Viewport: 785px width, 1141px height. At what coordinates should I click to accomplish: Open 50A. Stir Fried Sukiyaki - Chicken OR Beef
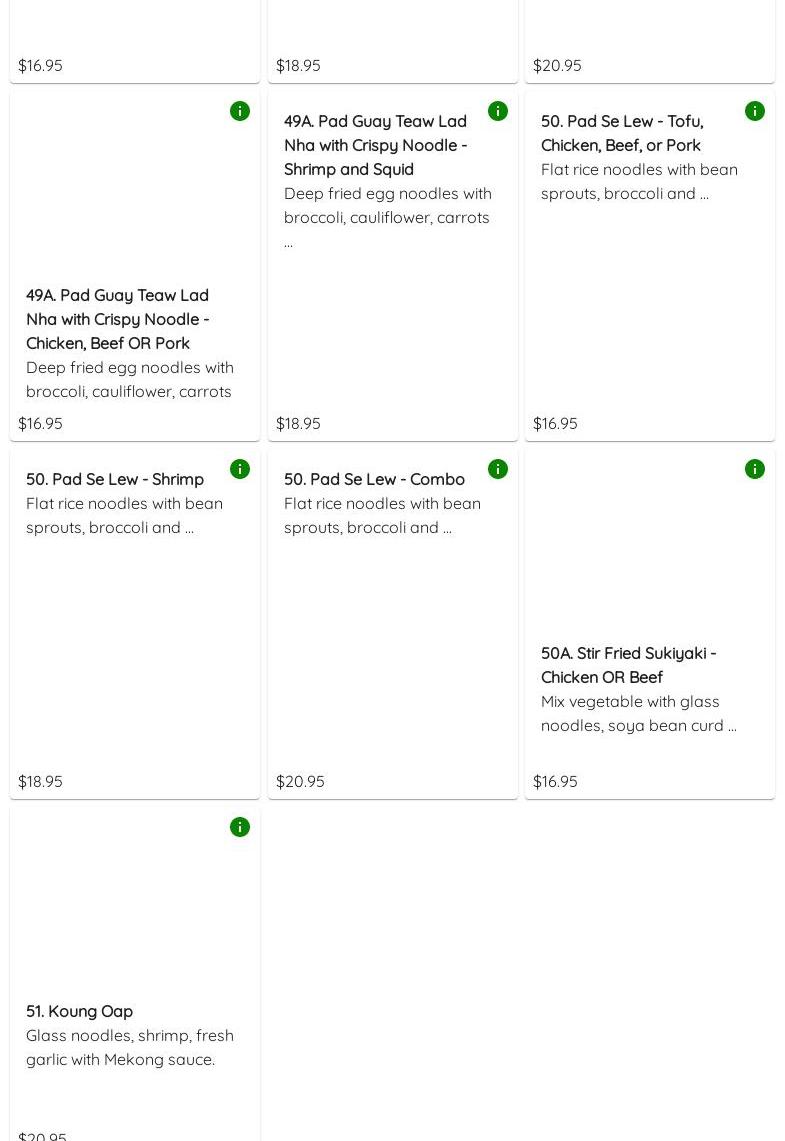[x=628, y=665]
